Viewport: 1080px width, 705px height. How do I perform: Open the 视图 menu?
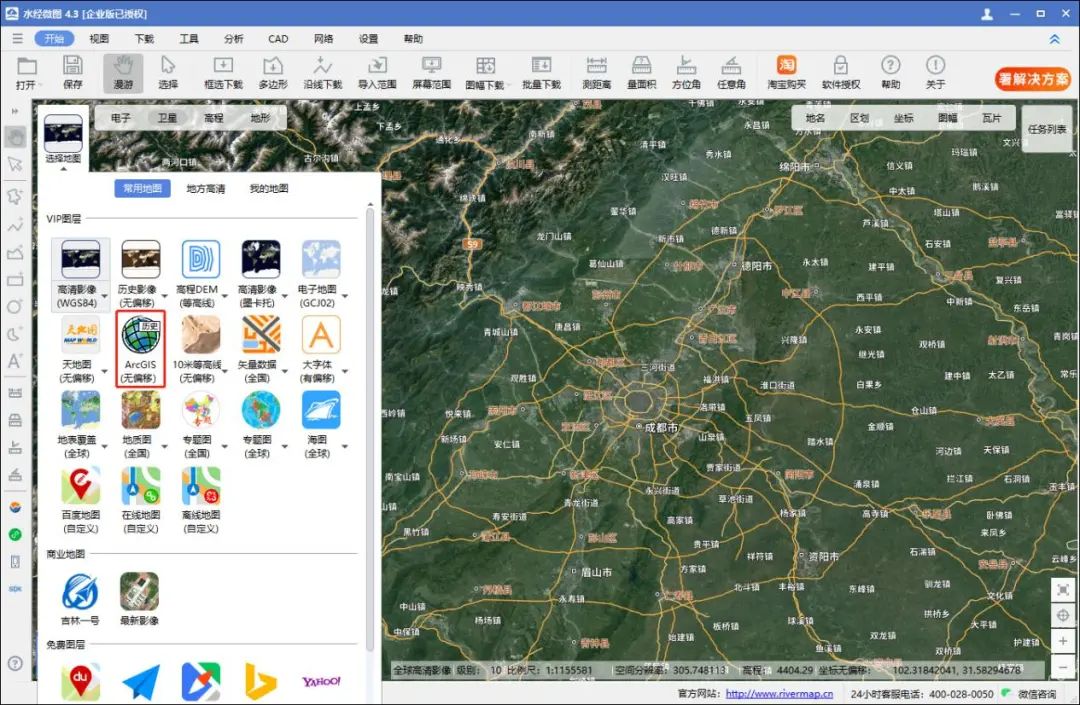click(x=99, y=39)
